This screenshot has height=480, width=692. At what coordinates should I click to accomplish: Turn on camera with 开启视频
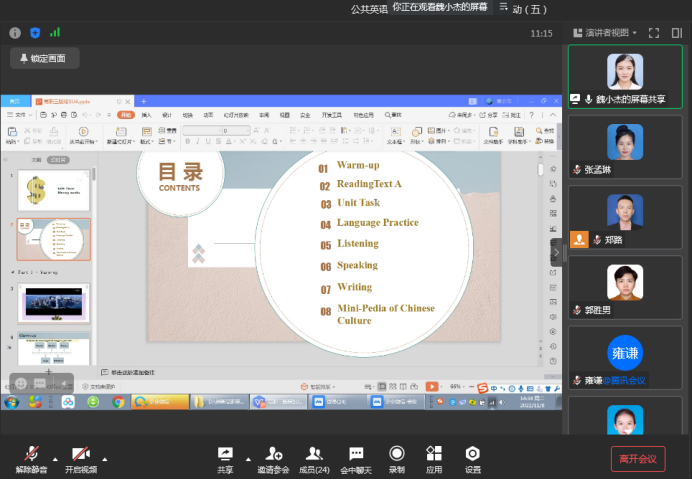[81, 456]
